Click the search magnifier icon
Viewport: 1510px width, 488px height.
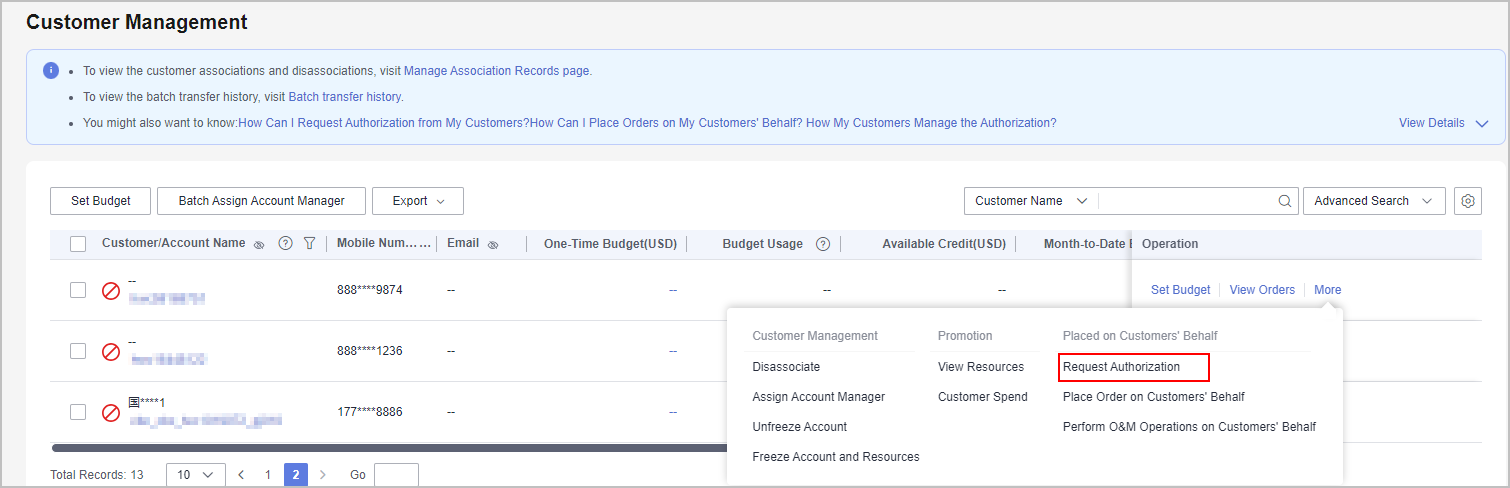1285,201
